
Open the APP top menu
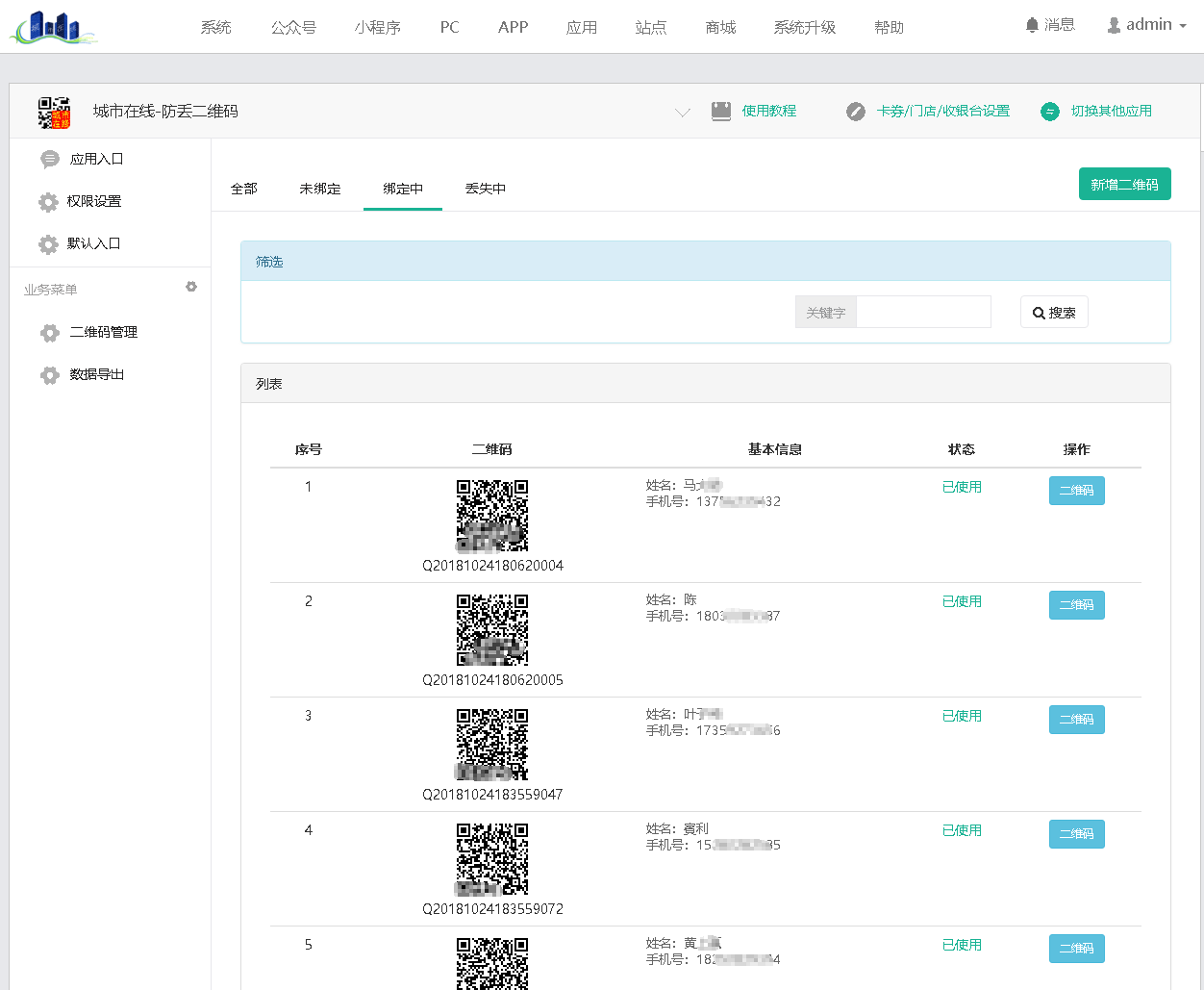[x=514, y=27]
